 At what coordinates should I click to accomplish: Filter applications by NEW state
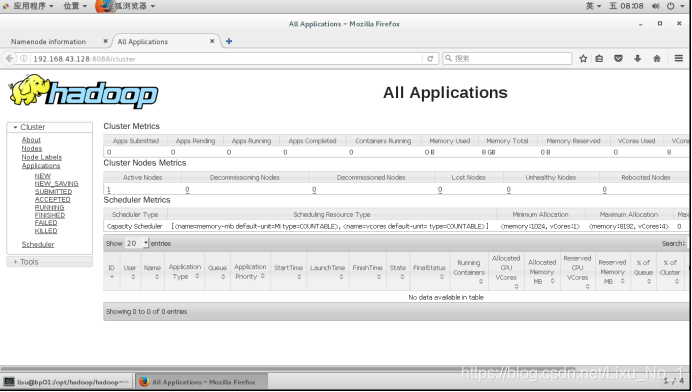pyautogui.click(x=43, y=176)
